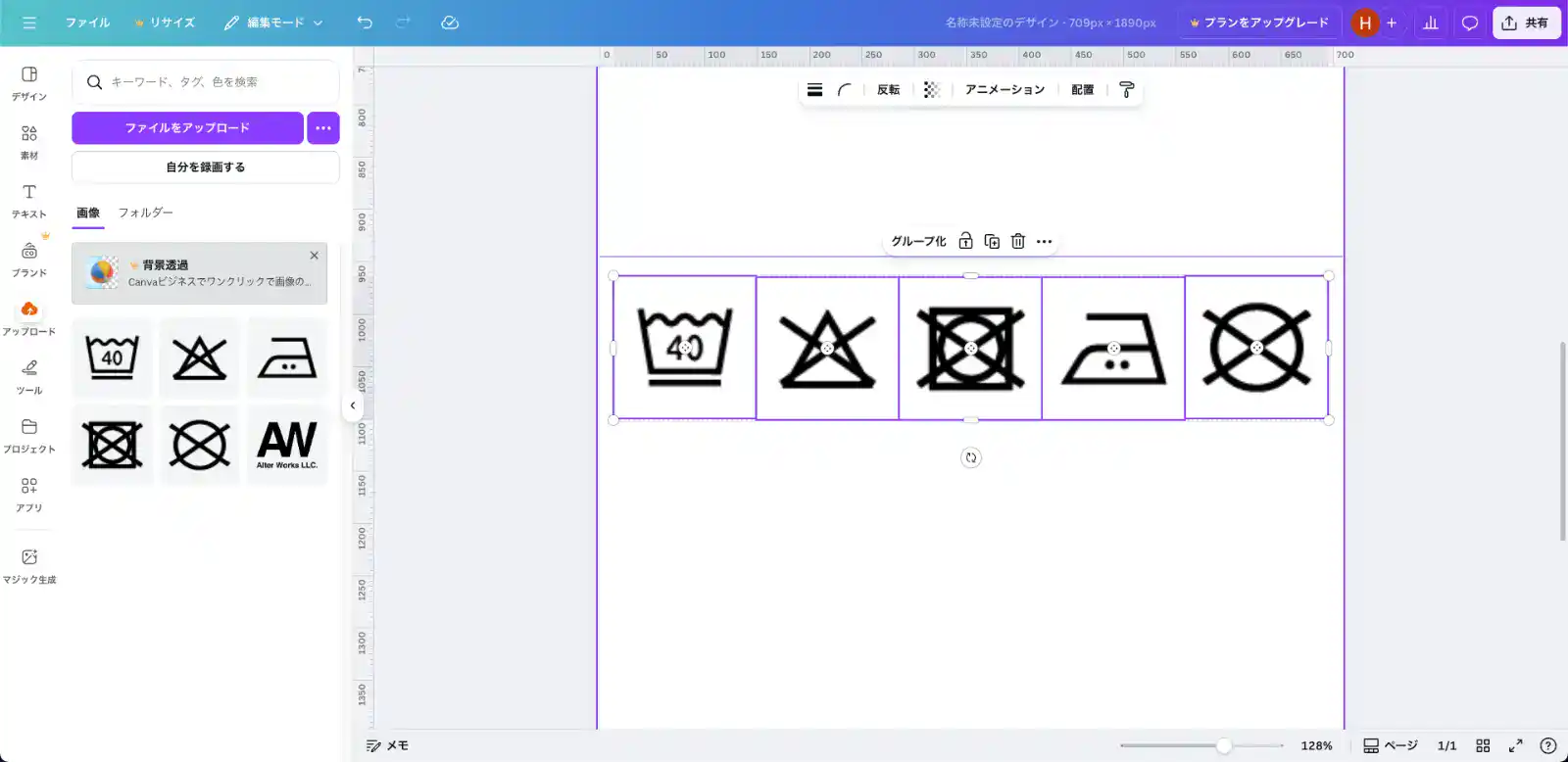1568x762 pixels.
Task: Open the transparency checkerboard icon
Action: click(932, 90)
